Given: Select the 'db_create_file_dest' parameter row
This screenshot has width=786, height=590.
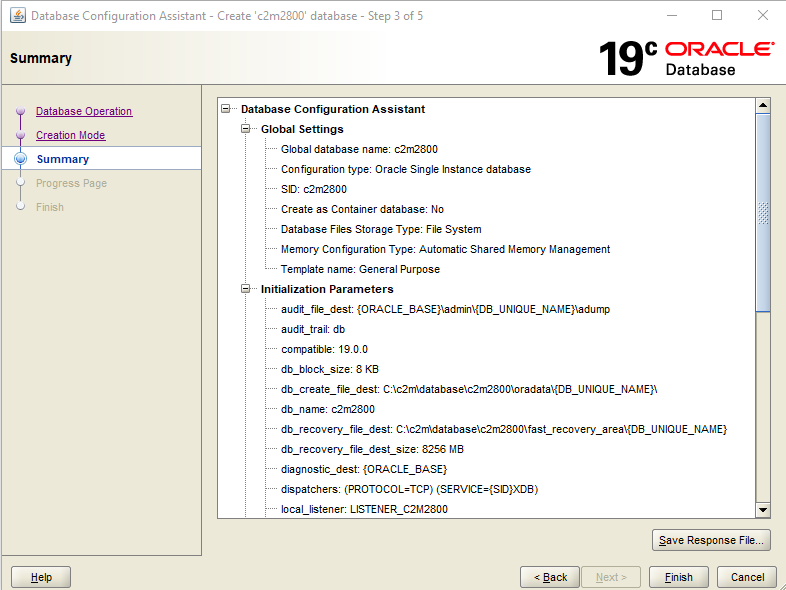Looking at the screenshot, I should tap(469, 389).
